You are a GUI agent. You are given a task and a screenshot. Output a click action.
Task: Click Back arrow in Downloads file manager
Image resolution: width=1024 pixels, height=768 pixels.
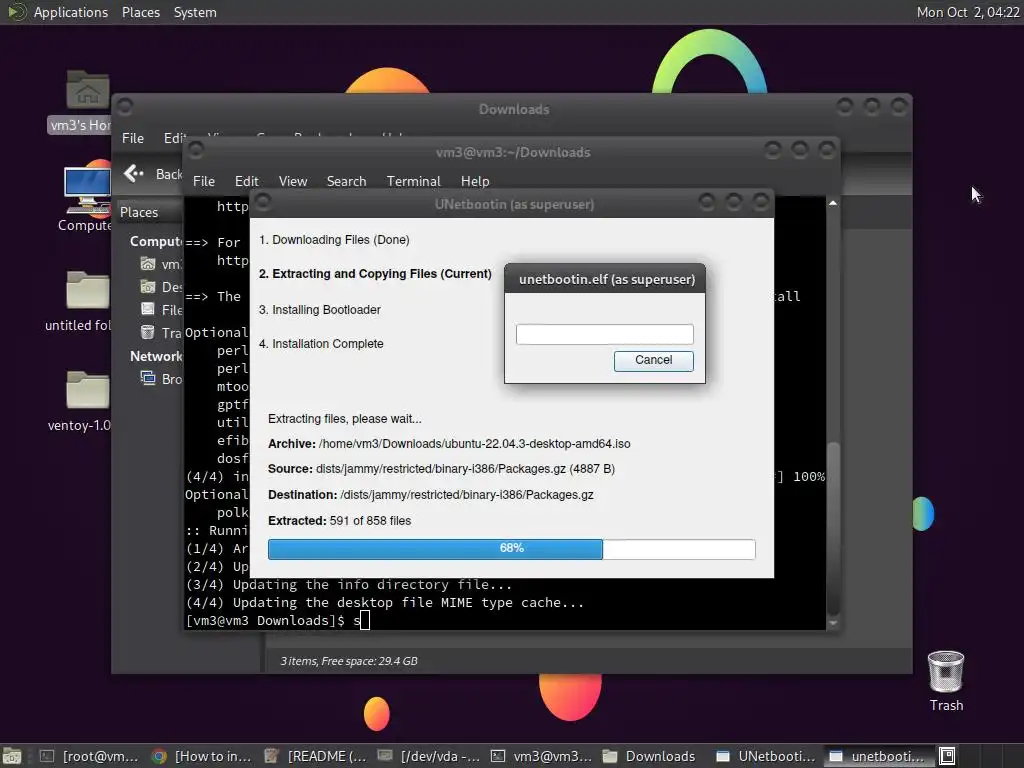(x=134, y=174)
